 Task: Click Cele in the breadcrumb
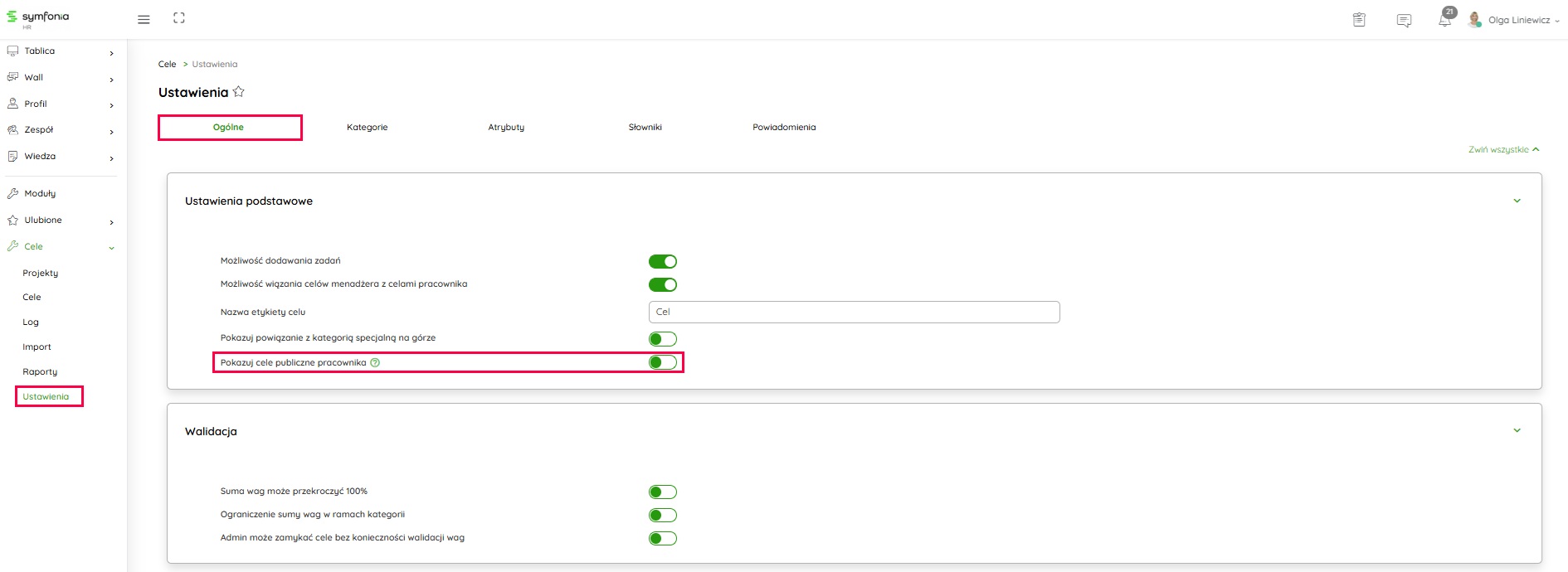point(167,64)
